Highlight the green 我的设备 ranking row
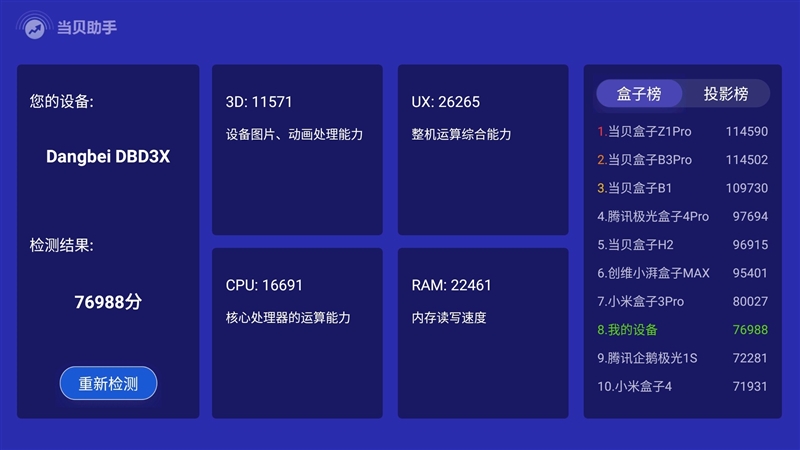Screen dimensions: 800x450 (x=682, y=329)
